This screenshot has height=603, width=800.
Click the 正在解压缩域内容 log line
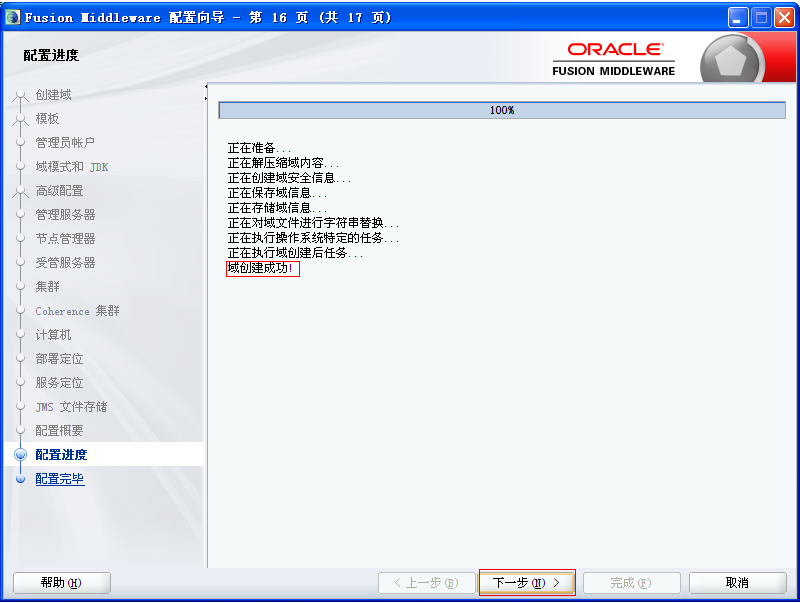point(283,163)
